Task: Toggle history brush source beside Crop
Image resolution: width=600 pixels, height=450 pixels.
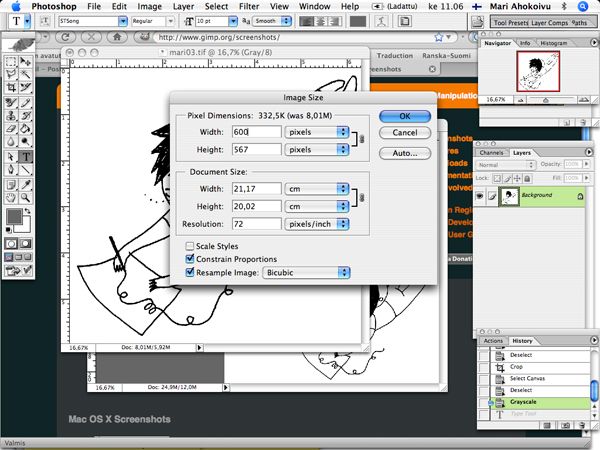Action: pyautogui.click(x=484, y=367)
